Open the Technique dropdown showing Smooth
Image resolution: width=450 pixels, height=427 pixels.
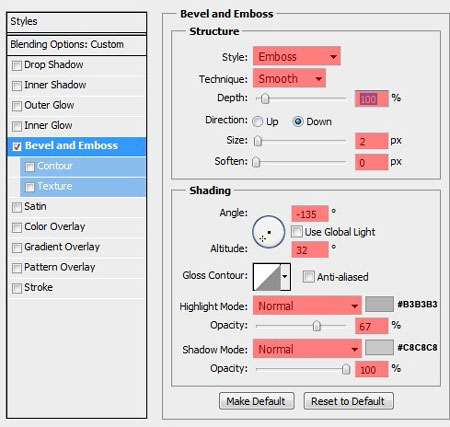point(289,78)
